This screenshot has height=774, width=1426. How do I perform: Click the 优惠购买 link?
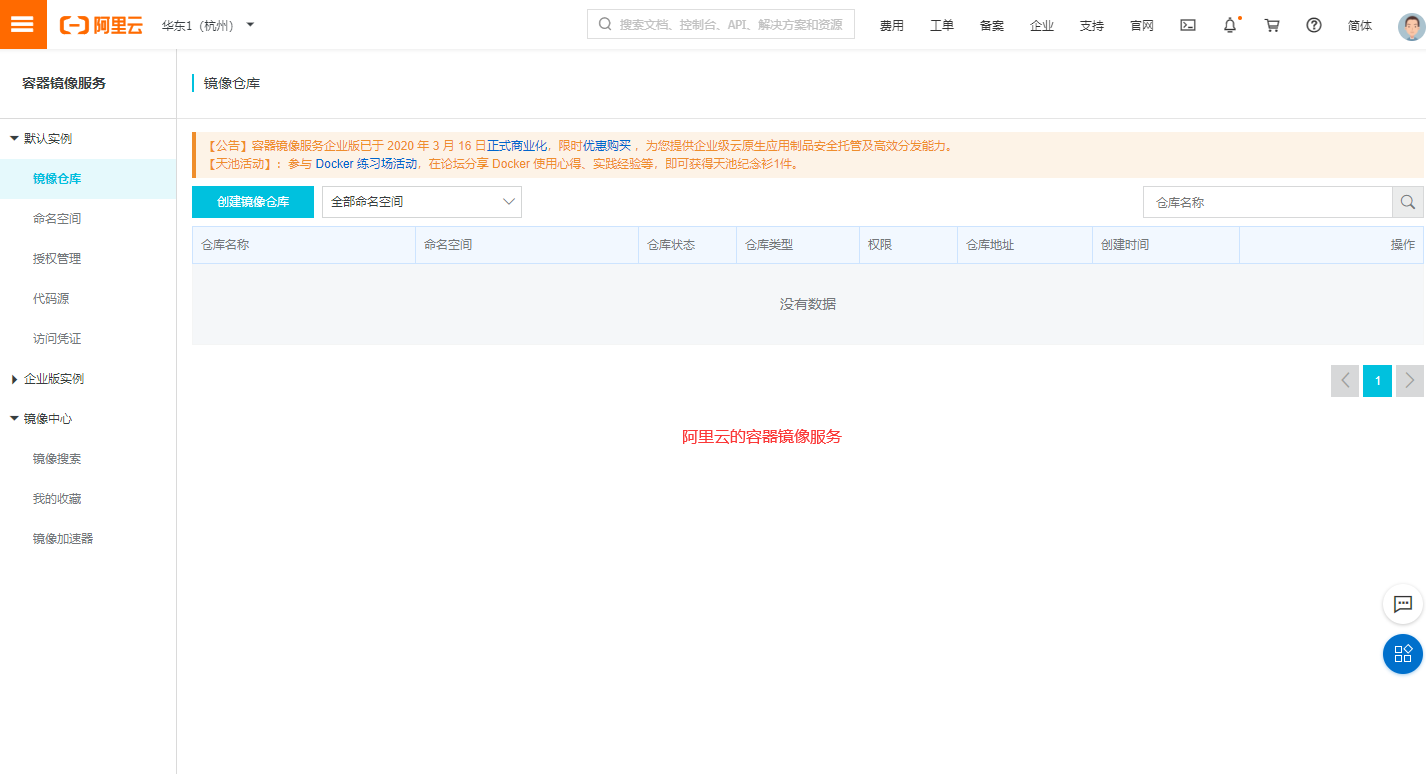pos(607,146)
